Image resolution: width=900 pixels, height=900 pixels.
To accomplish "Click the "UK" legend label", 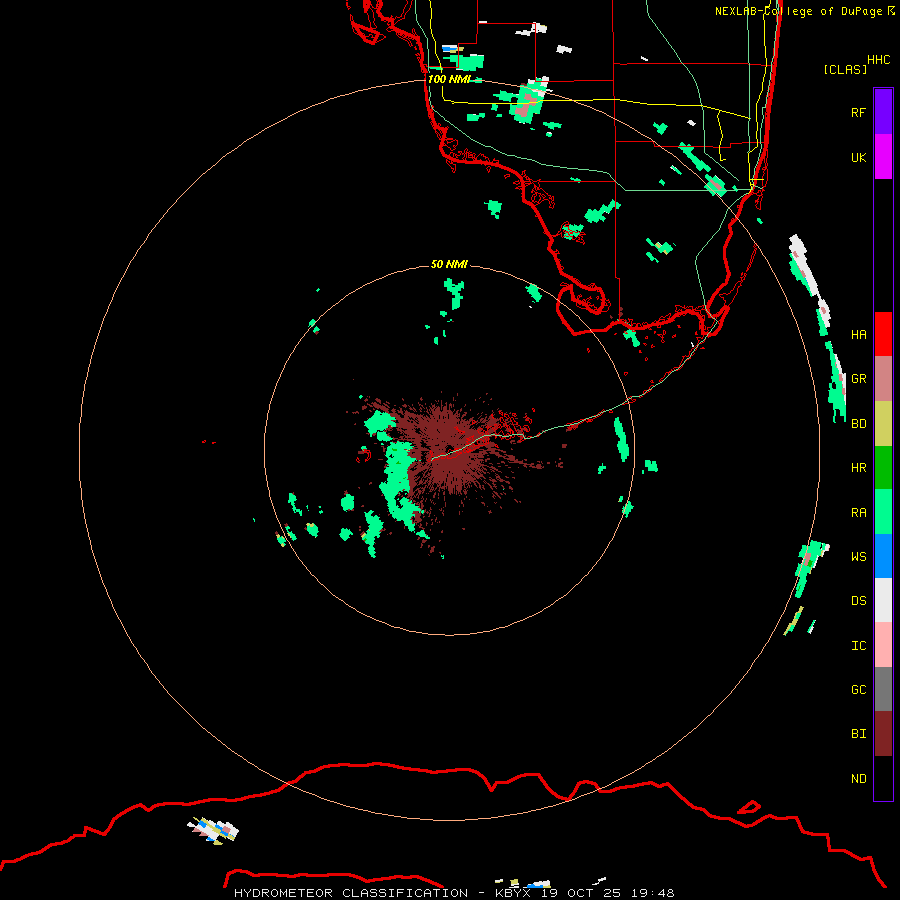I will [x=858, y=157].
